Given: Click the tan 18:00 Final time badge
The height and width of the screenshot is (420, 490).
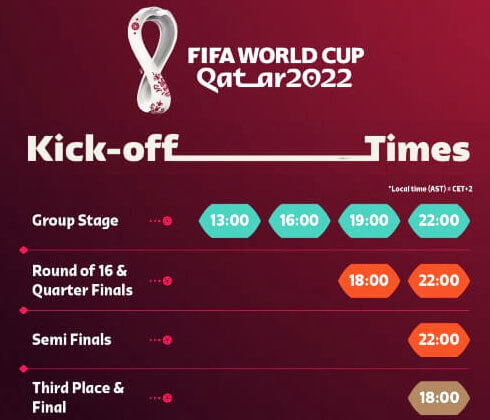Looking at the screenshot, I should click(x=439, y=398).
